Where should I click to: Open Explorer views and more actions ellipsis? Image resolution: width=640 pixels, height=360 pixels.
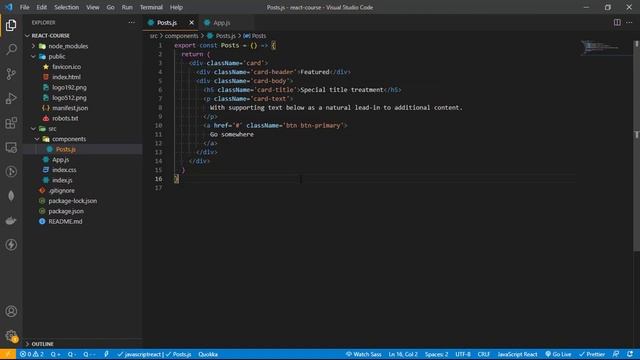131,22
